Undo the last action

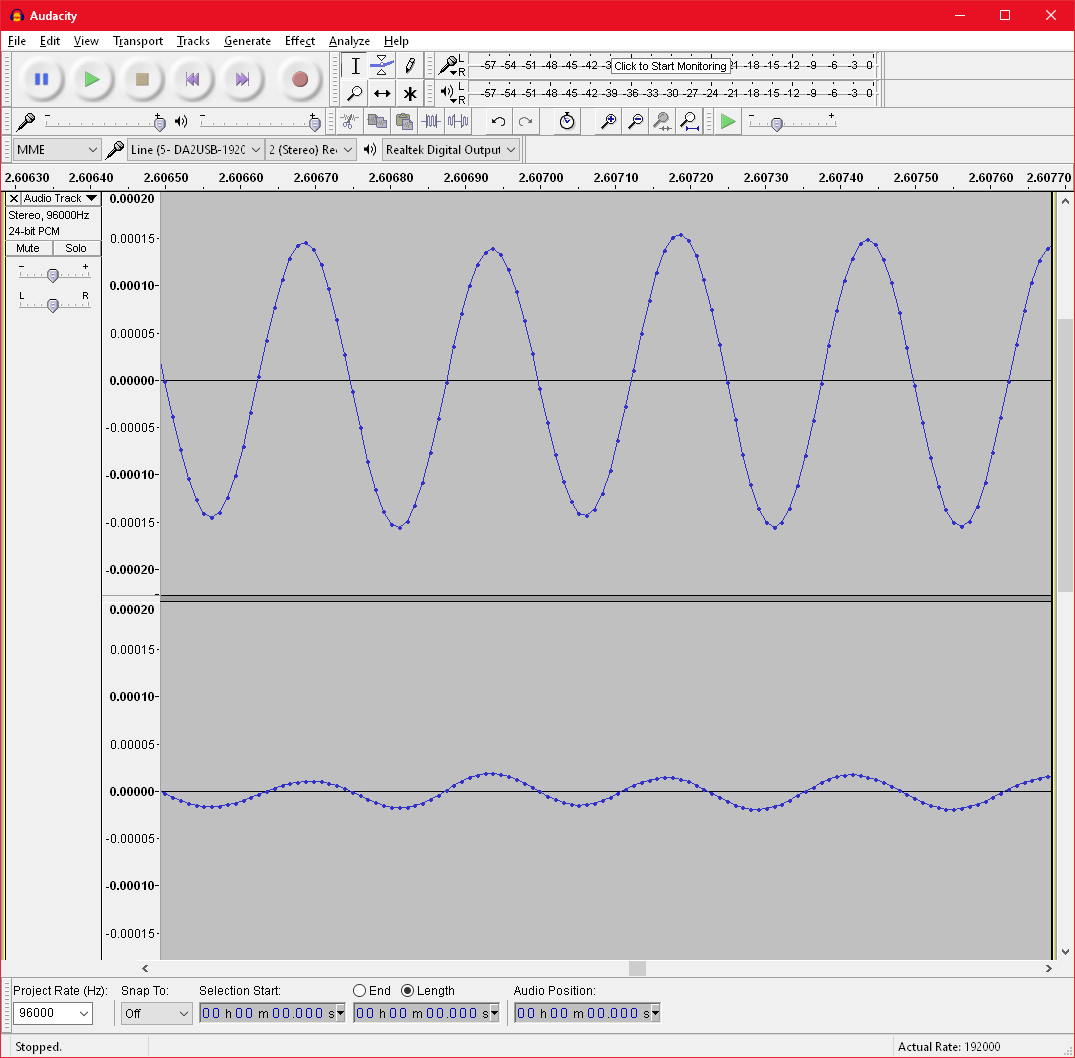(498, 122)
